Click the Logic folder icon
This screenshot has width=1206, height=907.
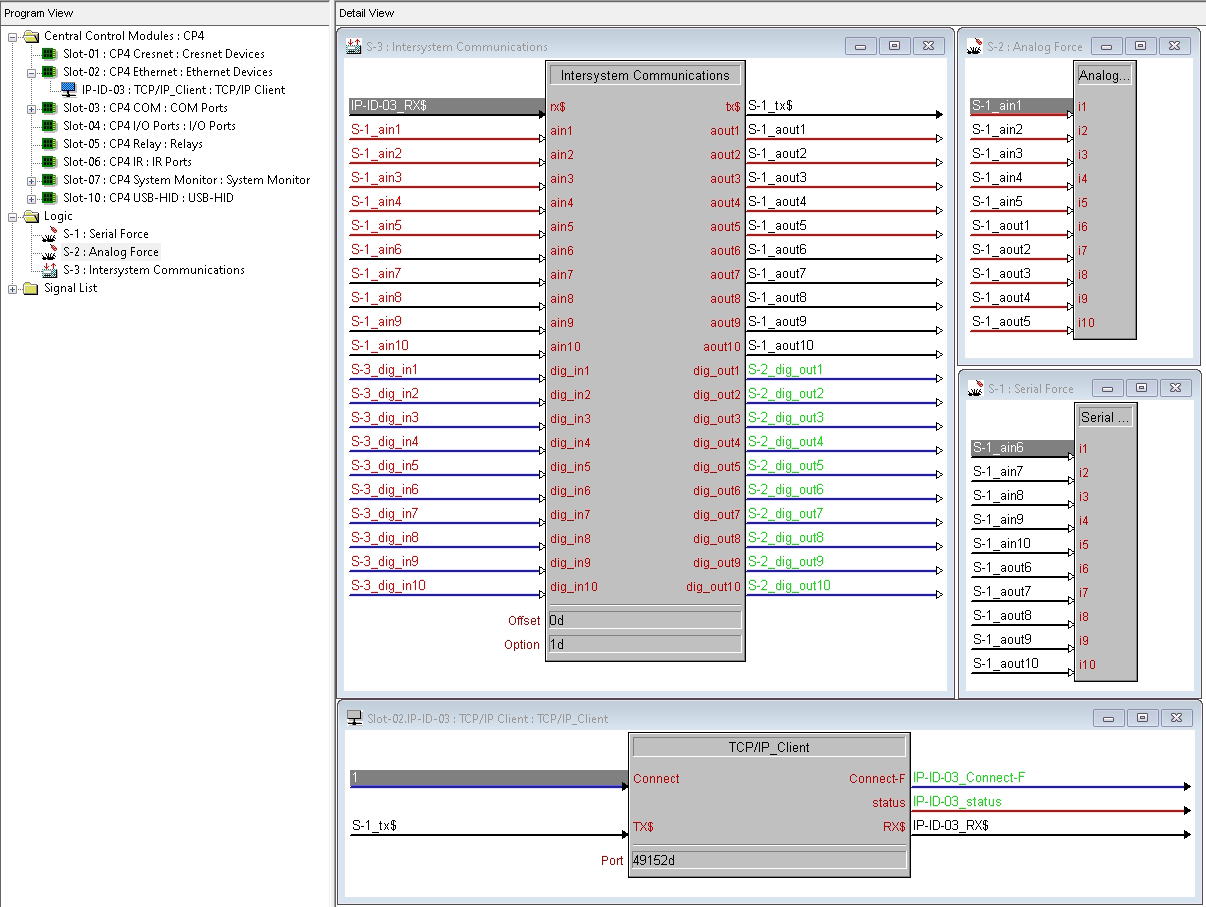pyautogui.click(x=30, y=216)
